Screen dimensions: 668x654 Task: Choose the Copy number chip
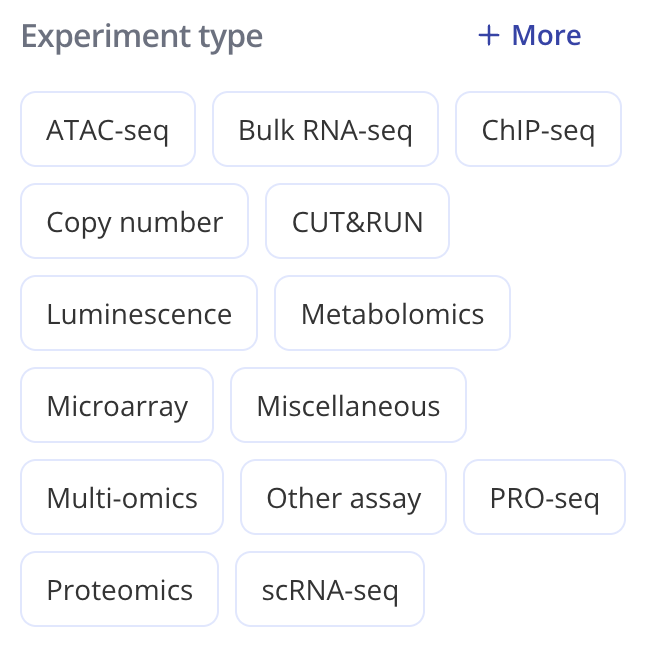(x=134, y=222)
